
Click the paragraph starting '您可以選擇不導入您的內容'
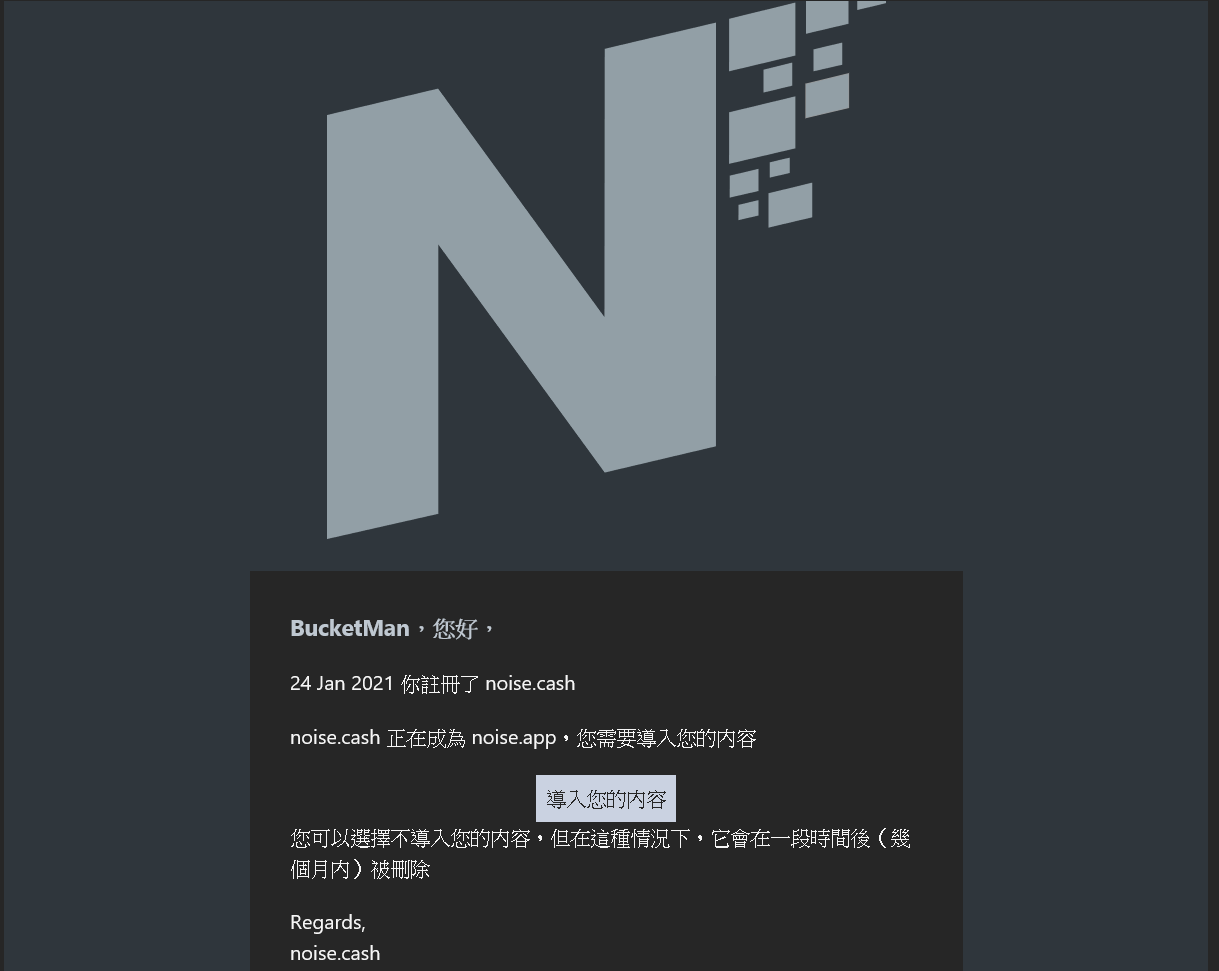[x=600, y=854]
